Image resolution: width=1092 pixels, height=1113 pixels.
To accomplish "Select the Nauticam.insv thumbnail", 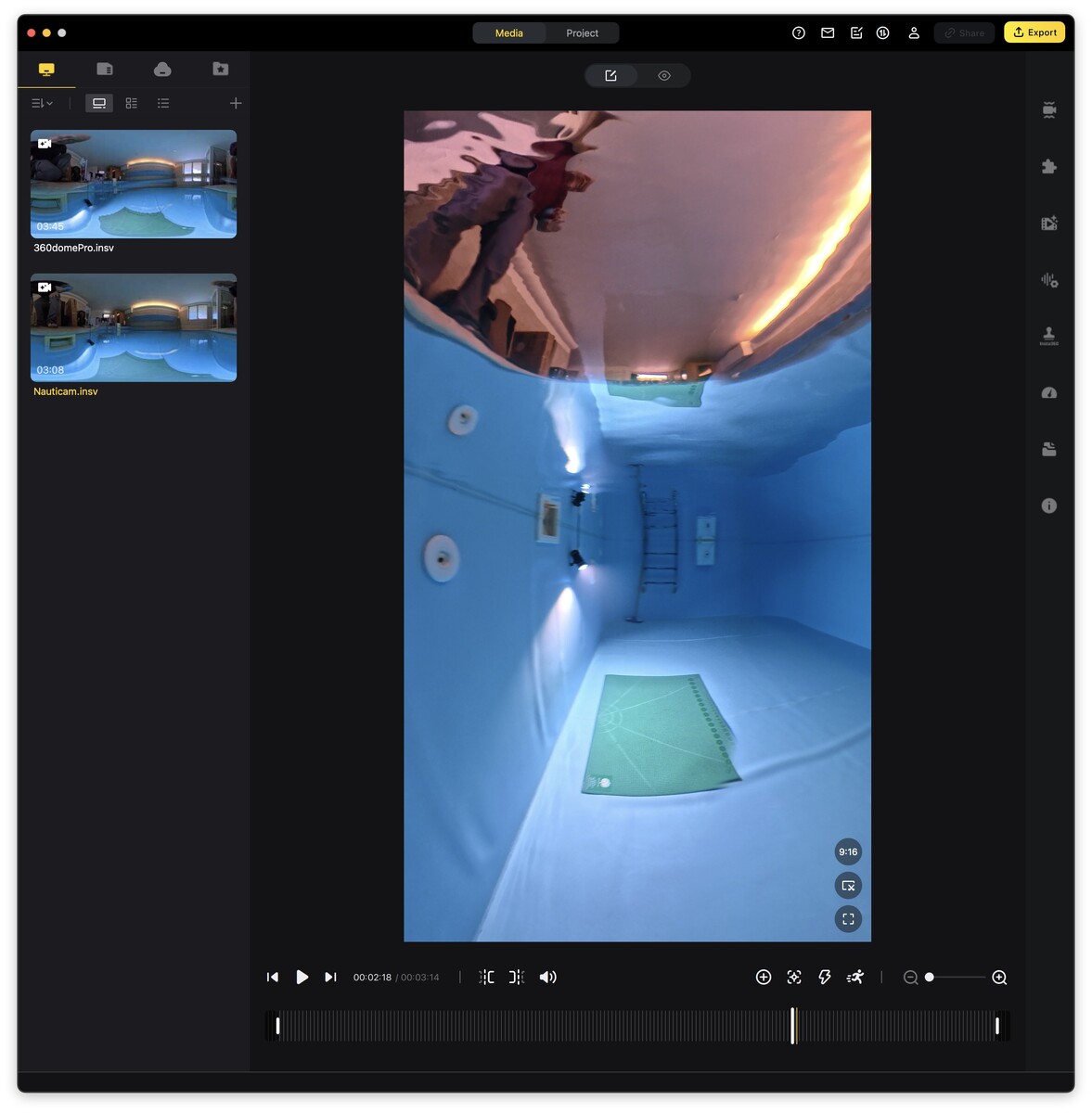I will pos(133,327).
